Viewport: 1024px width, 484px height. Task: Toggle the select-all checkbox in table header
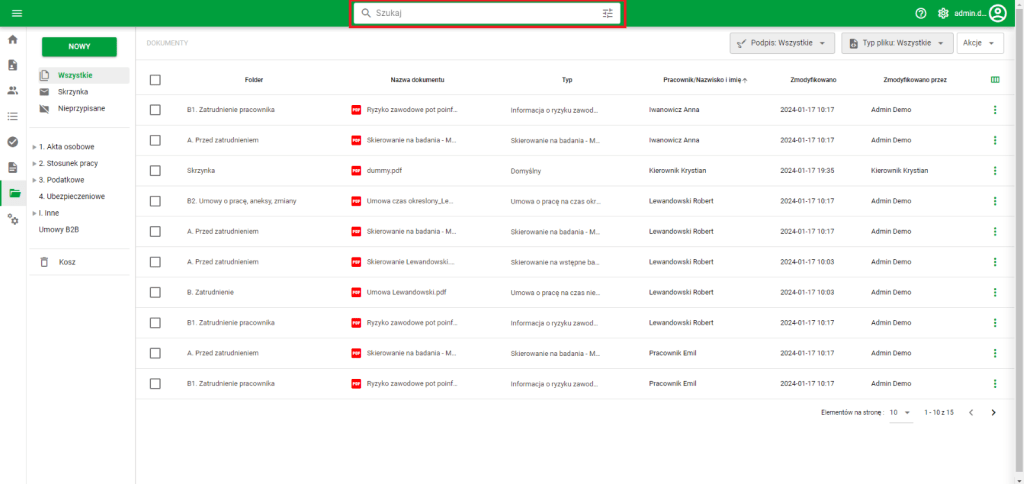point(155,79)
